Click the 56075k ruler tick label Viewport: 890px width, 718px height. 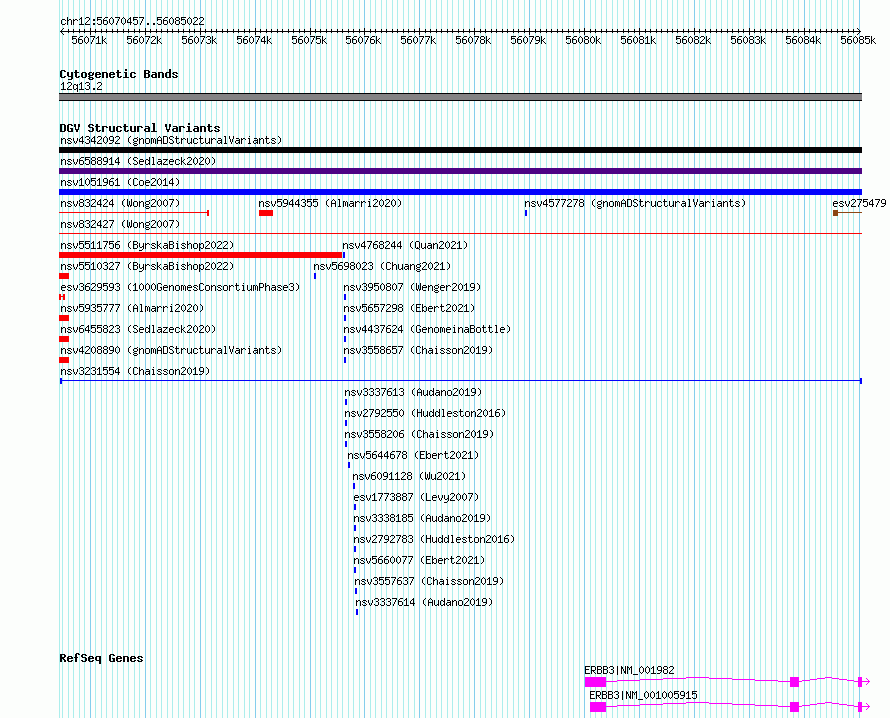[x=309, y=40]
